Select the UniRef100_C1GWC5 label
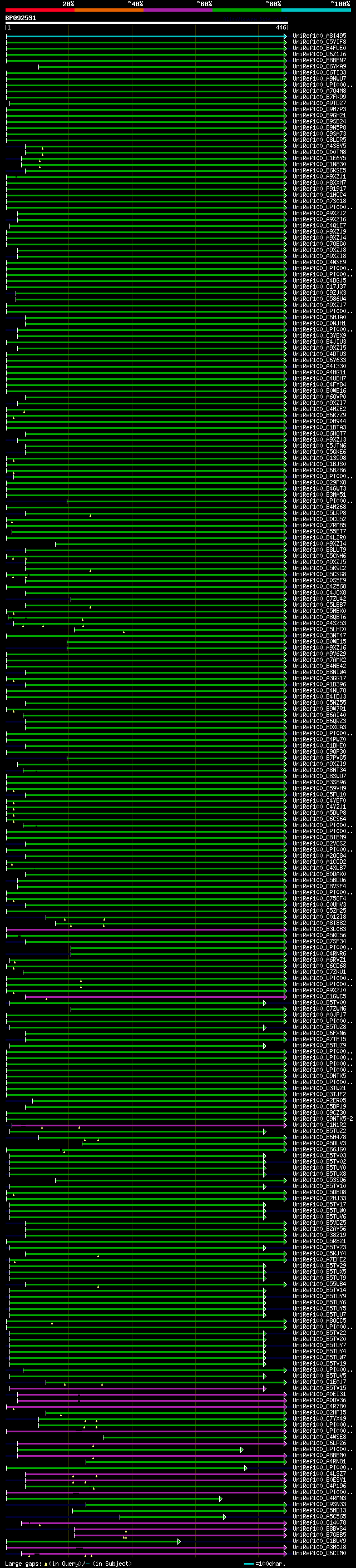This screenshot has height=1568, width=356. tap(319, 997)
